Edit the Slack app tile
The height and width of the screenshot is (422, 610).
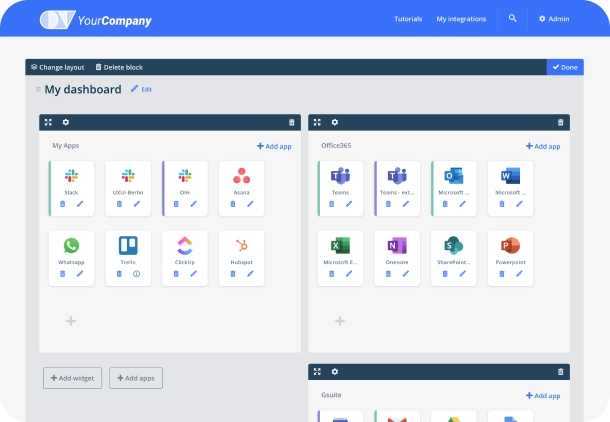[80, 204]
